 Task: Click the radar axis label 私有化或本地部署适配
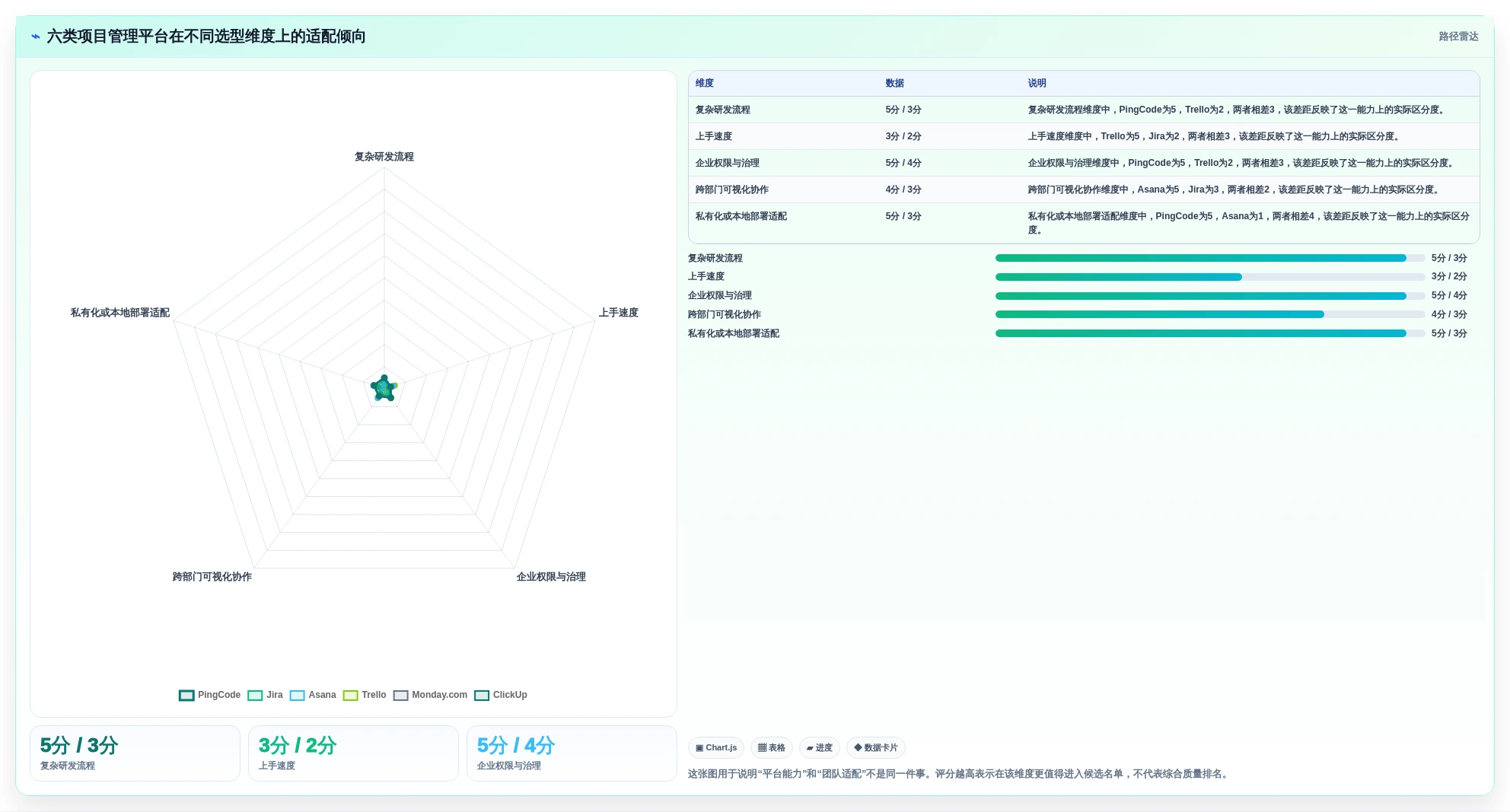pos(120,313)
